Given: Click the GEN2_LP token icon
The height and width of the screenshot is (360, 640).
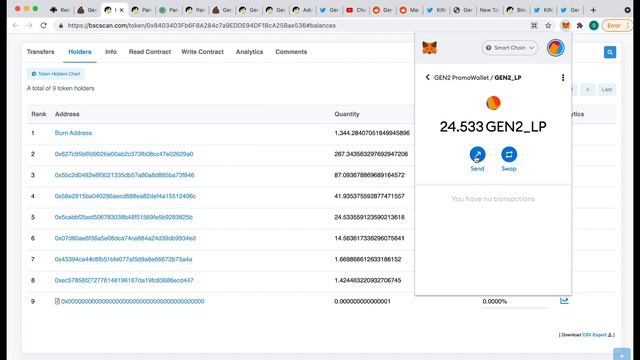Looking at the screenshot, I should (493, 103).
